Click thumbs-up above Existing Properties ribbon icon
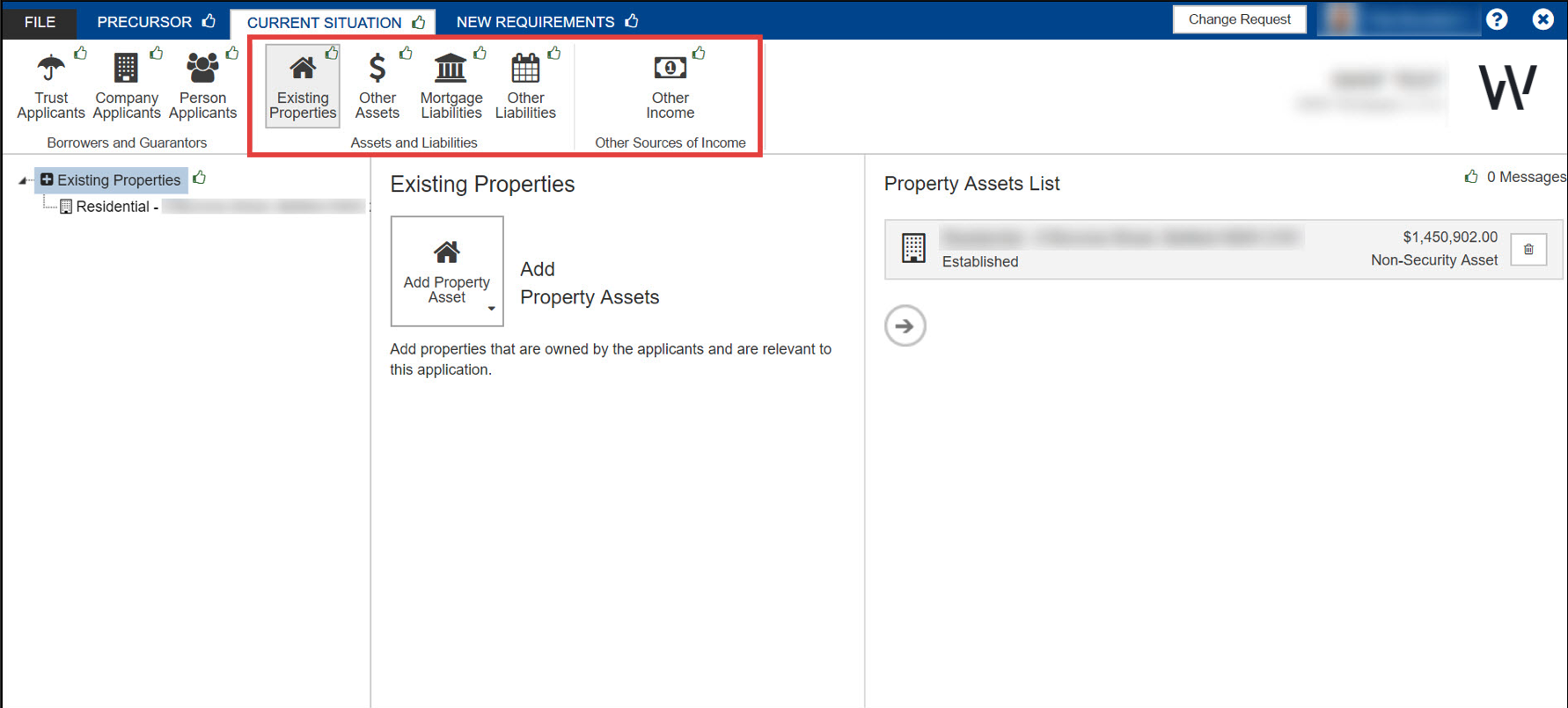Viewport: 1568px width, 708px height. point(332,54)
